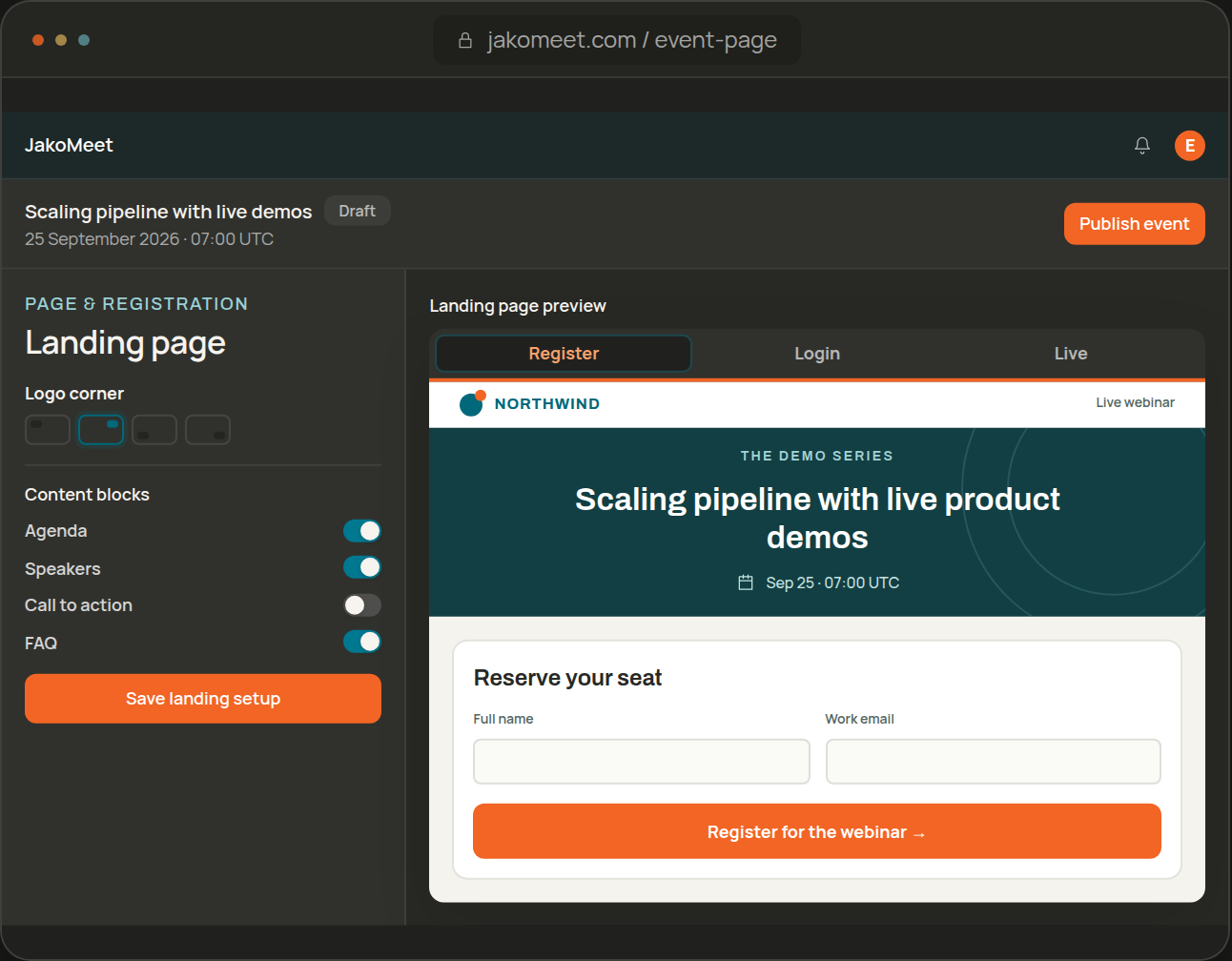This screenshot has height=961, width=1232.
Task: Click Save landing setup
Action: [x=203, y=699]
